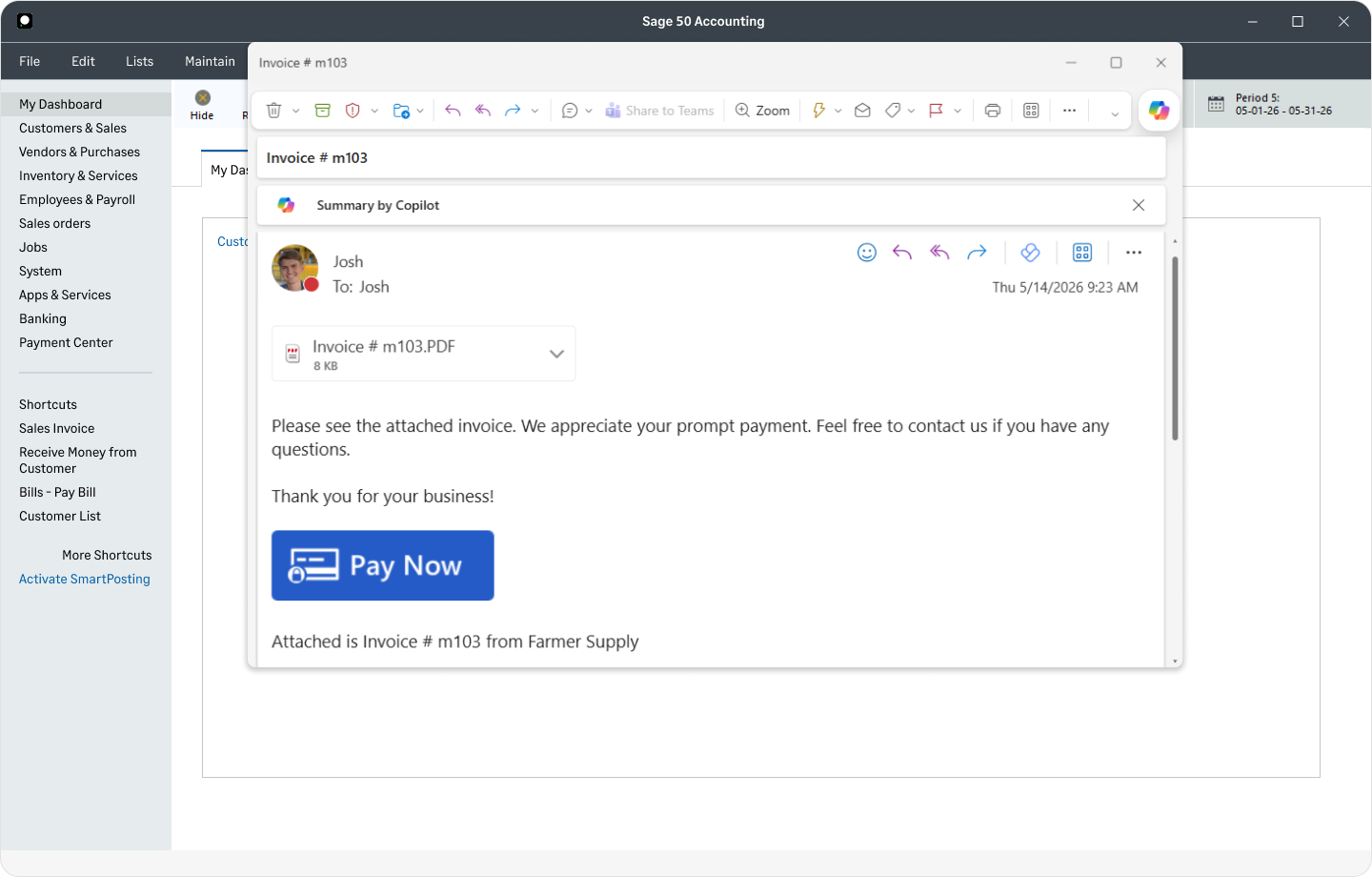Expand the Forward options dropdown arrow
1372x877 pixels.
(x=535, y=111)
